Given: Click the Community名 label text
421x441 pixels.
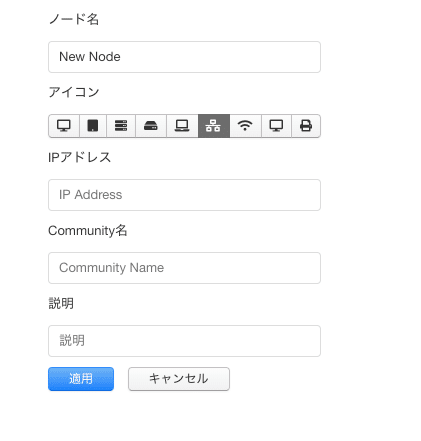Looking at the screenshot, I should [x=88, y=230].
